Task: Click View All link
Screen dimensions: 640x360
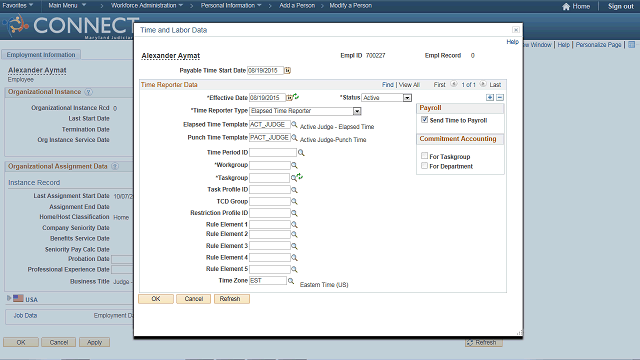Action: pyautogui.click(x=409, y=84)
